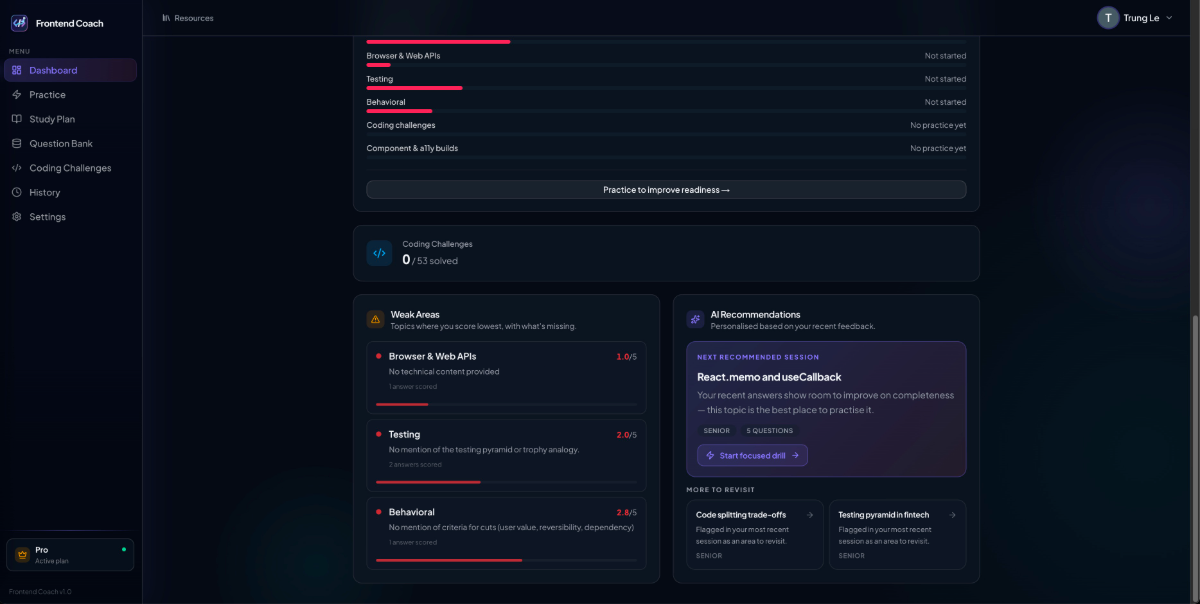
Task: Click the Question Bank database icon
Action: pyautogui.click(x=17, y=144)
